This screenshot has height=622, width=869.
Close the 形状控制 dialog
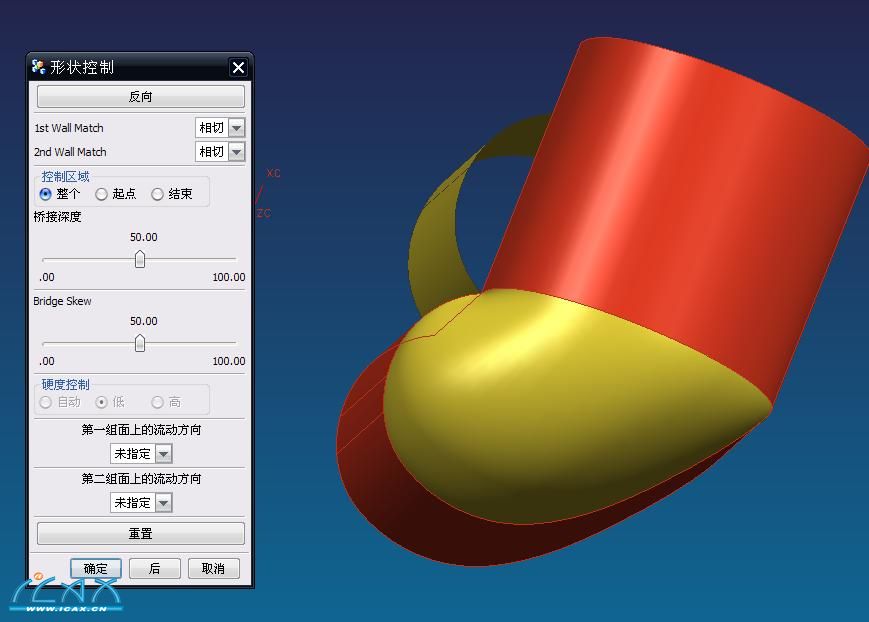click(238, 67)
